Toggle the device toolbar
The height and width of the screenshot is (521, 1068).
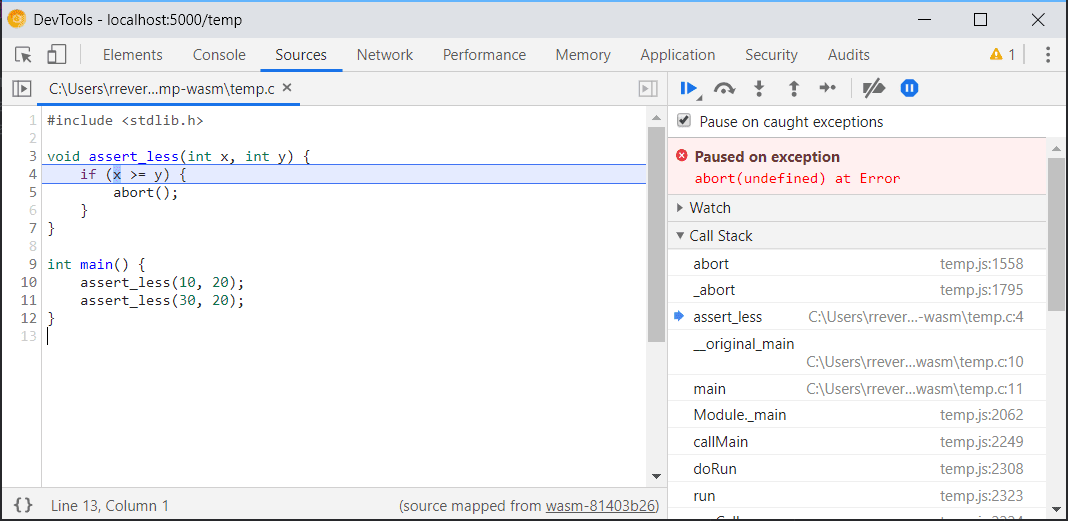point(57,55)
